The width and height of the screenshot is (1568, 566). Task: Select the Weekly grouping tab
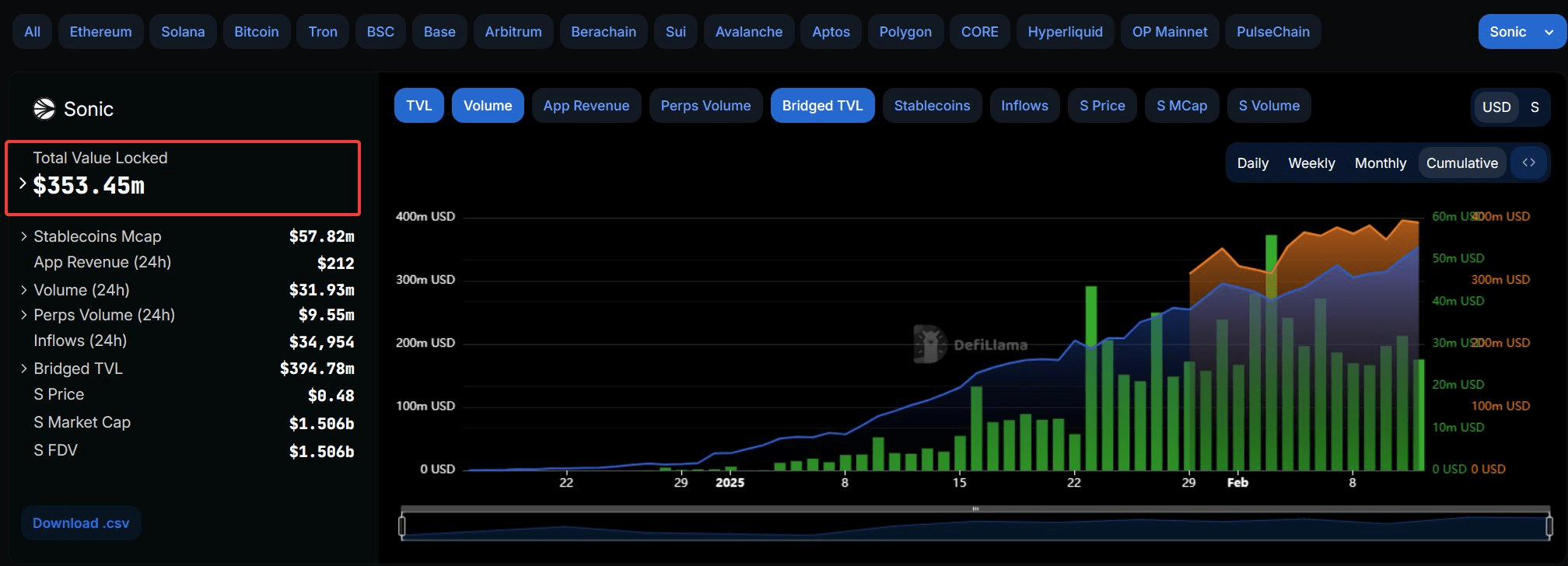coord(1311,163)
